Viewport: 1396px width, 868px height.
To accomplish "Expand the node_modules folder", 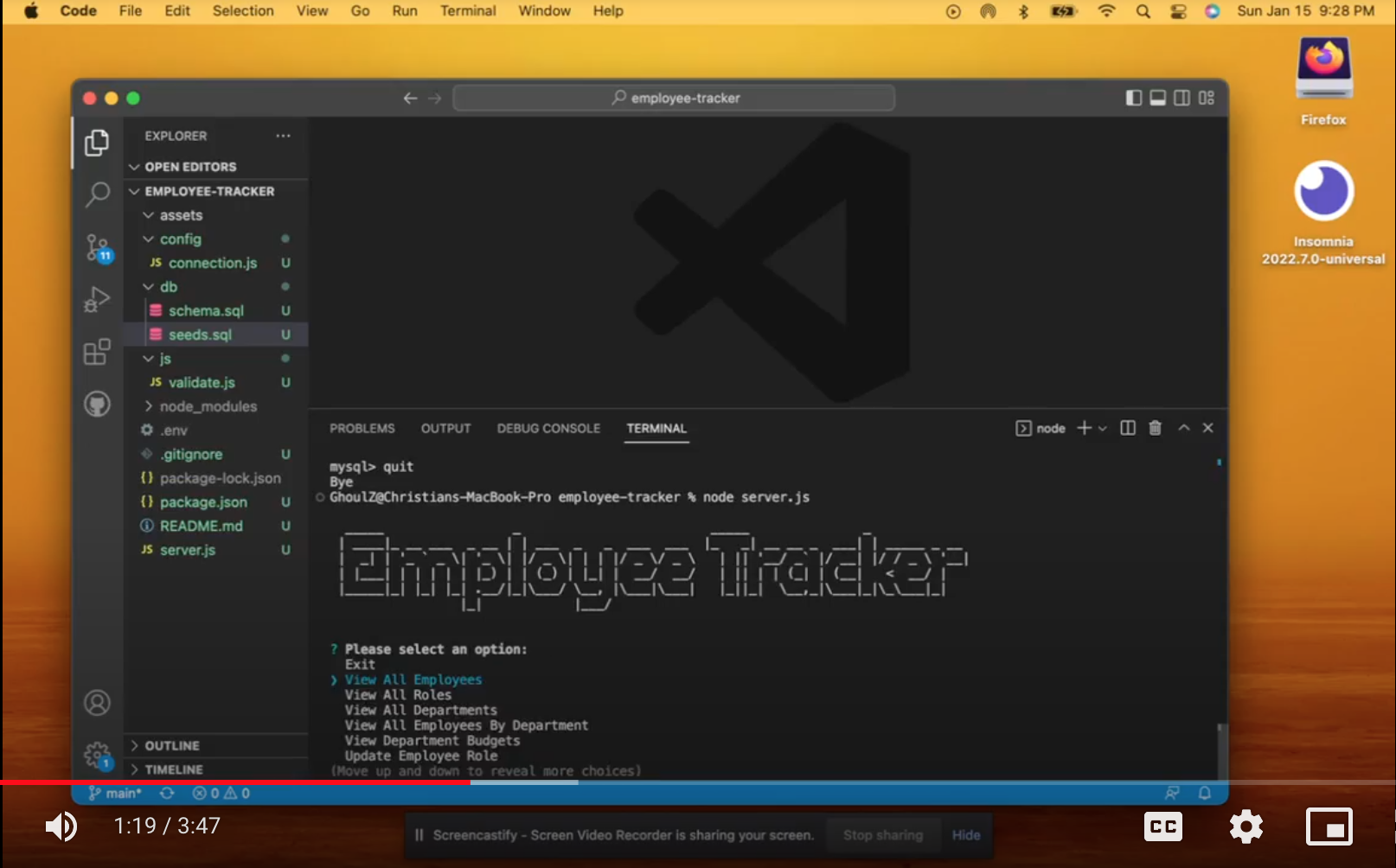I will pos(208,405).
